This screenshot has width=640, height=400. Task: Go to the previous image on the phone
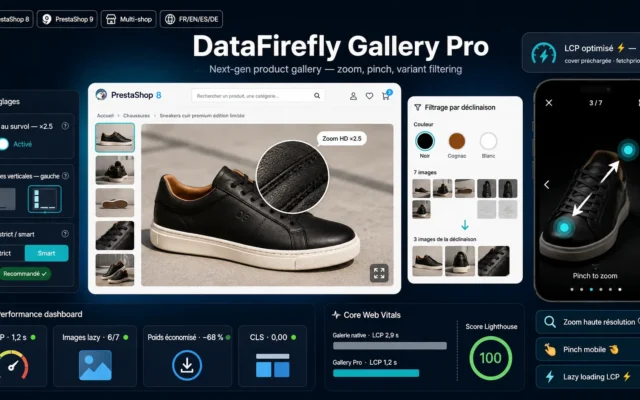547,184
